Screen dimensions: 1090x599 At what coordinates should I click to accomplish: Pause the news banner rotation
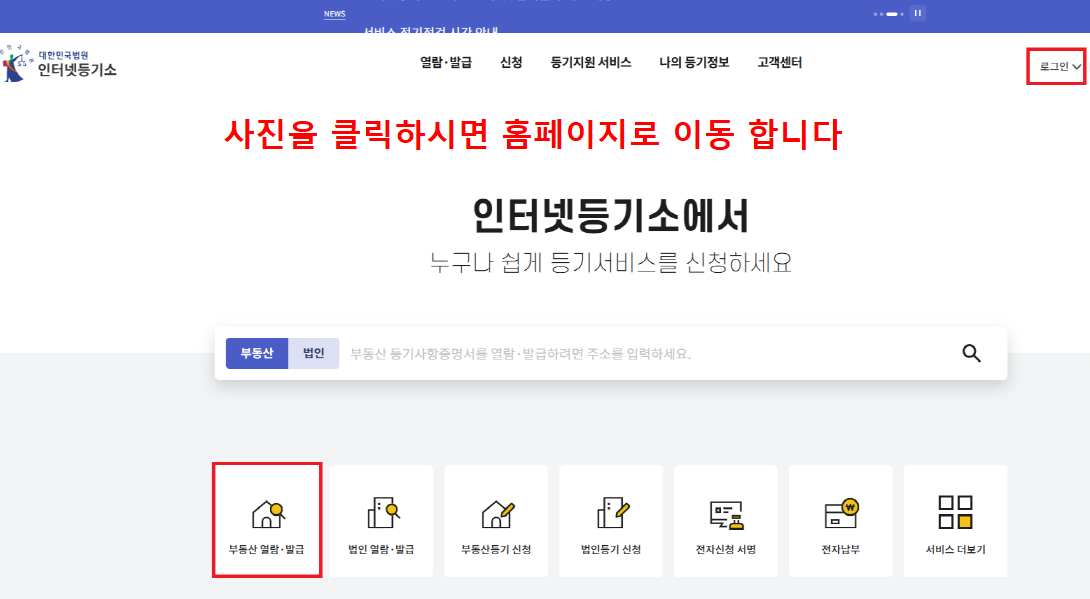918,13
